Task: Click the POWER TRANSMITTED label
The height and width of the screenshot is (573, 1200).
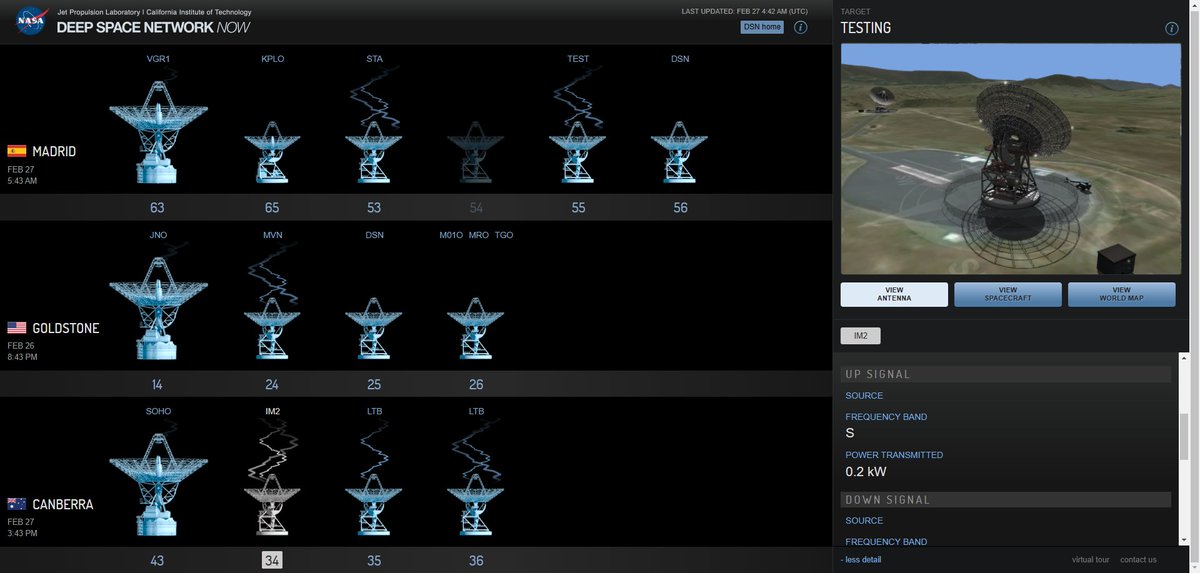Action: [894, 455]
